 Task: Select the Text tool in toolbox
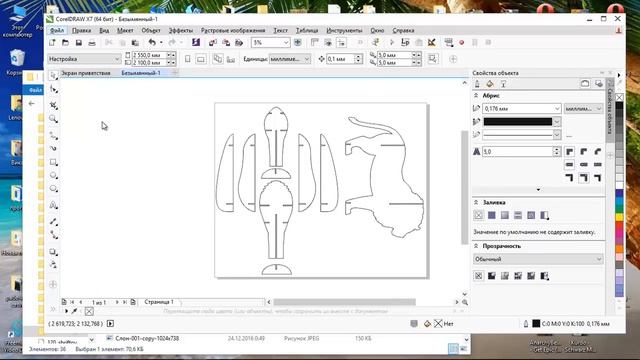click(x=53, y=205)
